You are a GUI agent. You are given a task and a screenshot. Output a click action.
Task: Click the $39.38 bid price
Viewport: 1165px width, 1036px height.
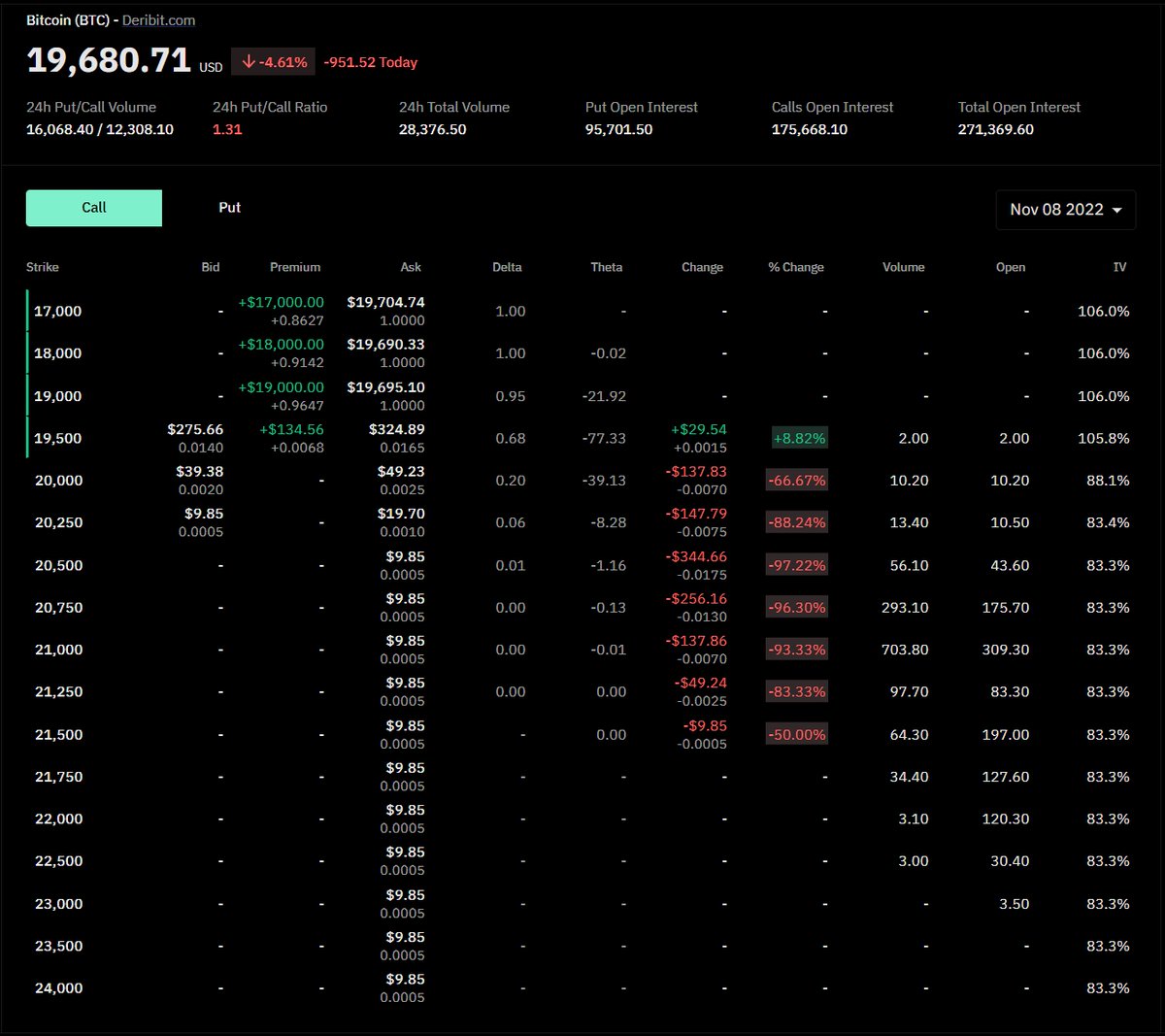pyautogui.click(x=200, y=472)
